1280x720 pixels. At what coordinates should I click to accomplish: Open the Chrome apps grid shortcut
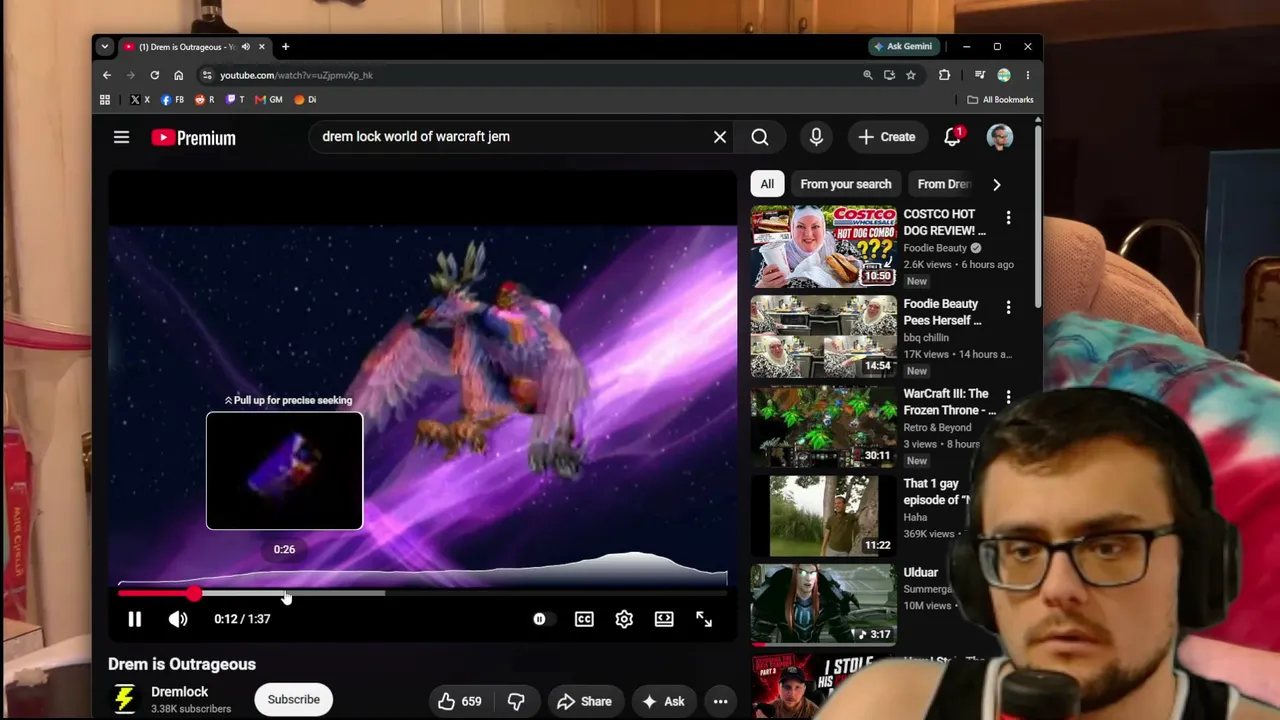(105, 100)
